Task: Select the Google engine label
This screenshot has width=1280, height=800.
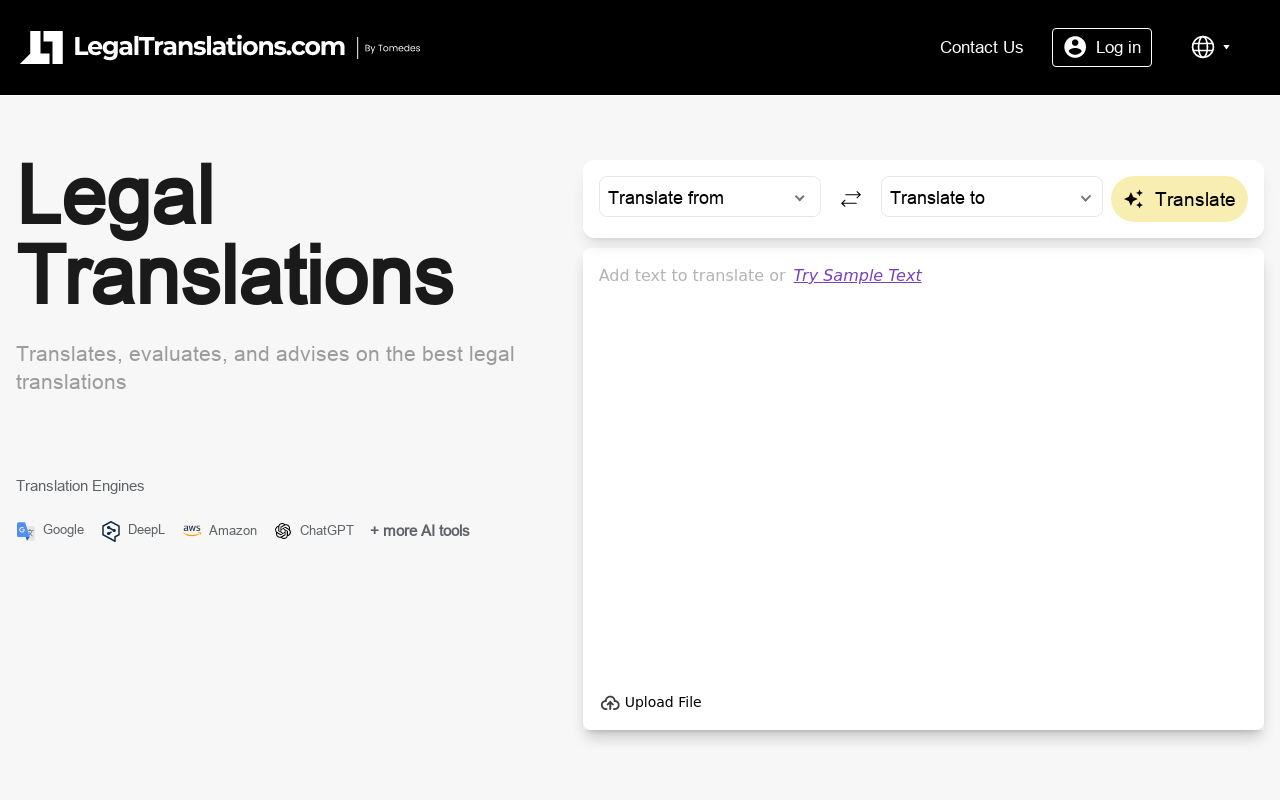Action: click(x=63, y=530)
